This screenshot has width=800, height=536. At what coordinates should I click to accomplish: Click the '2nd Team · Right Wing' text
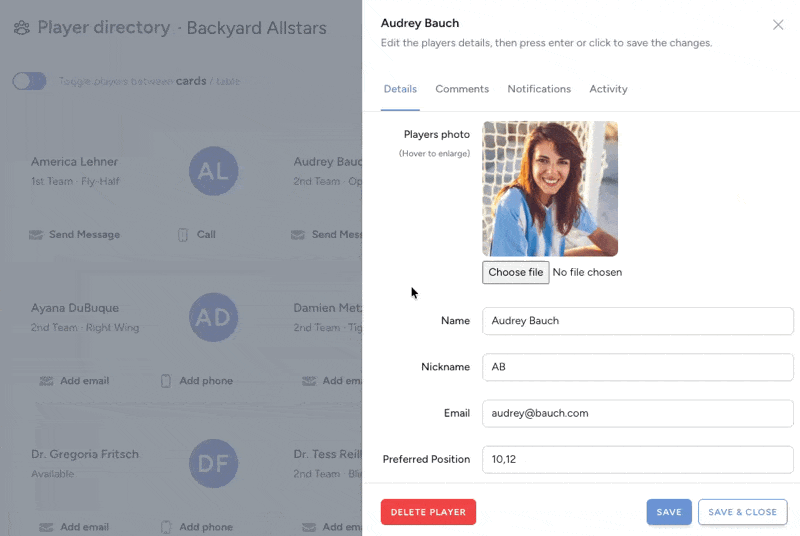85,328
